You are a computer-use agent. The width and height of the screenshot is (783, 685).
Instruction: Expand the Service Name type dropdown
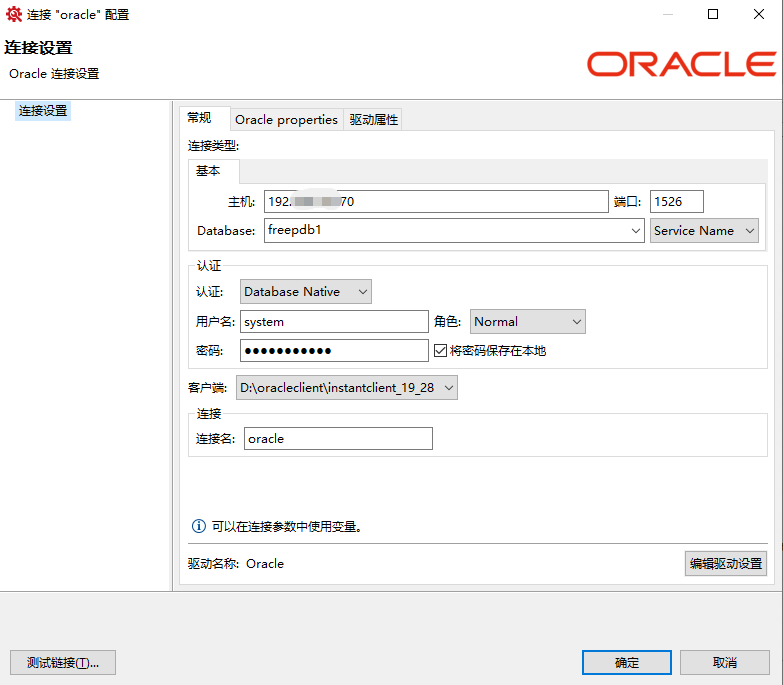tap(704, 231)
